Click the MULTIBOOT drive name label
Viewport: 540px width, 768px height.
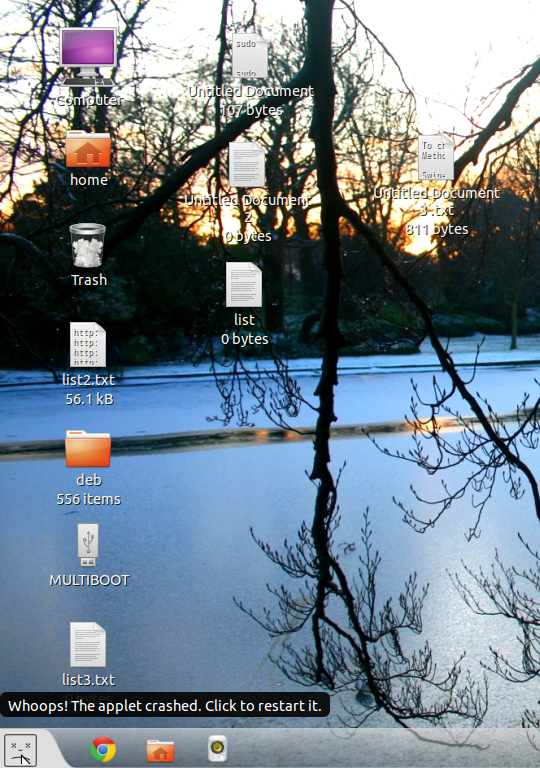pyautogui.click(x=89, y=580)
